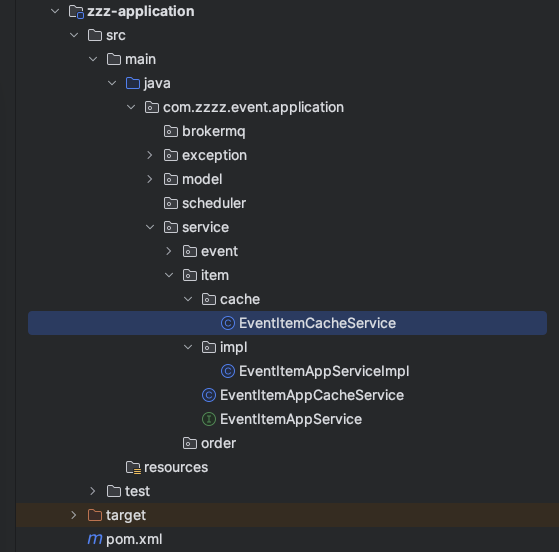The image size is (559, 552).
Task: Expand the model package
Action: (x=150, y=179)
